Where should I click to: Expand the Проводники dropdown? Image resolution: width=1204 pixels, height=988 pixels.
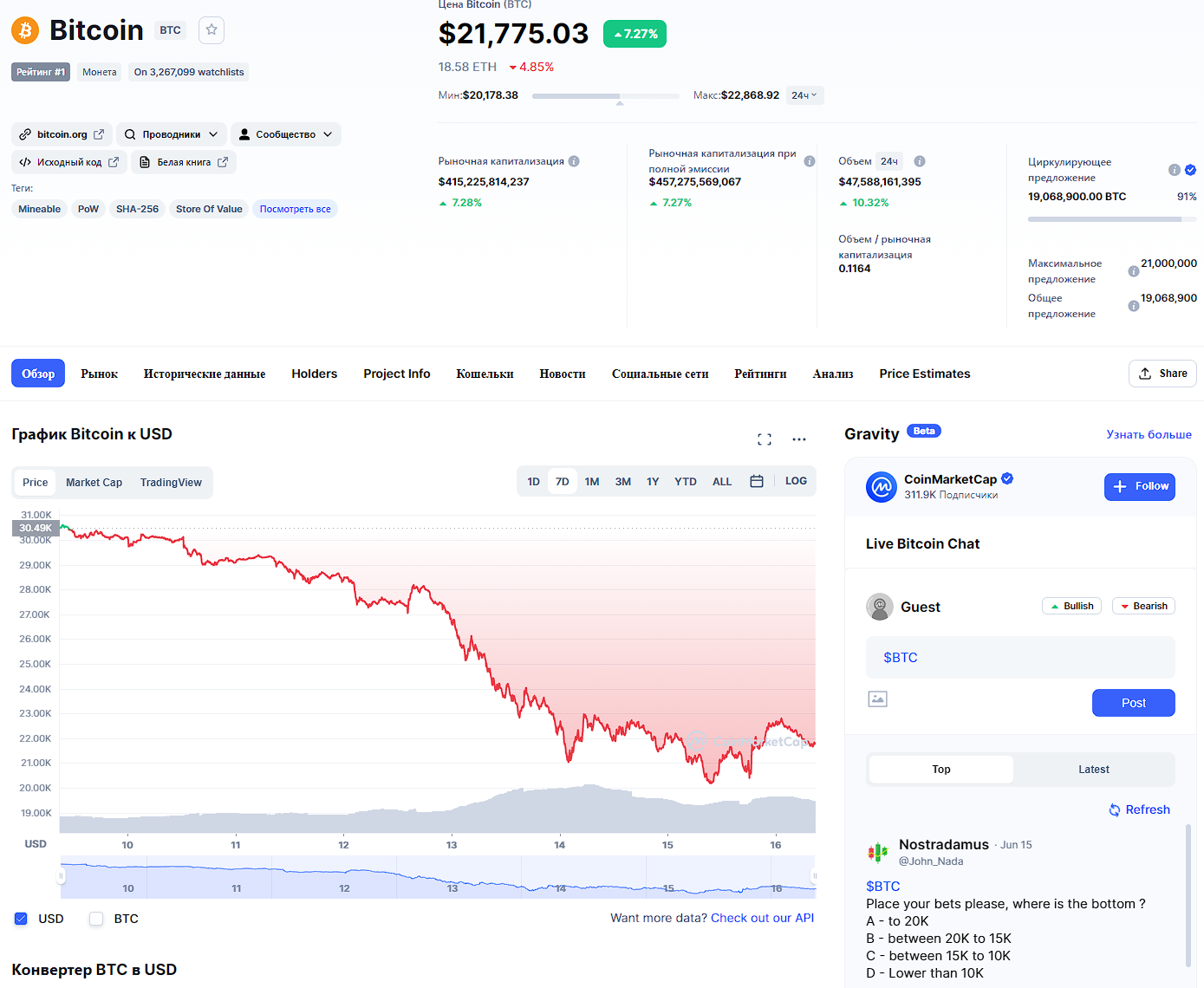point(171,134)
